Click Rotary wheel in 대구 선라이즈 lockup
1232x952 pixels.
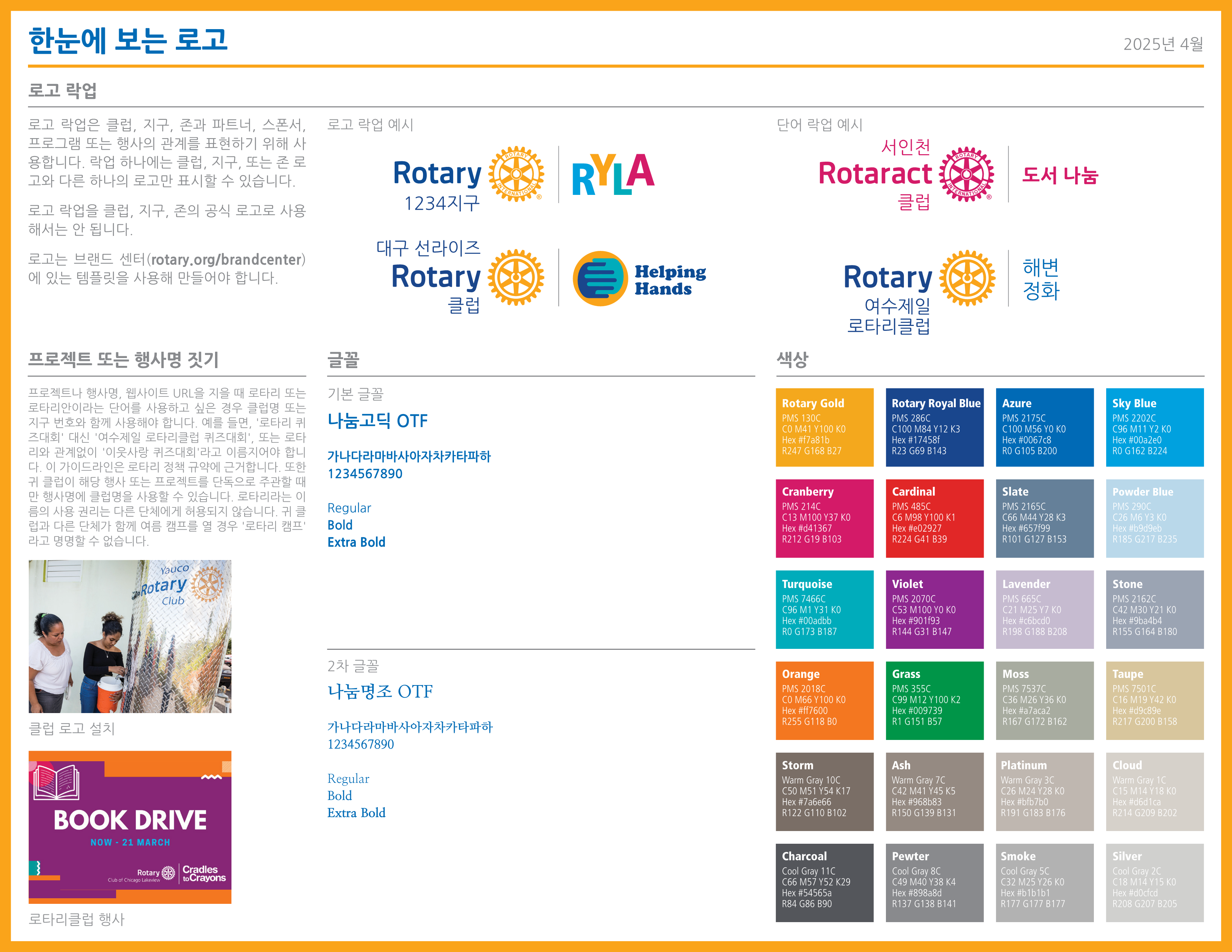pyautogui.click(x=516, y=277)
